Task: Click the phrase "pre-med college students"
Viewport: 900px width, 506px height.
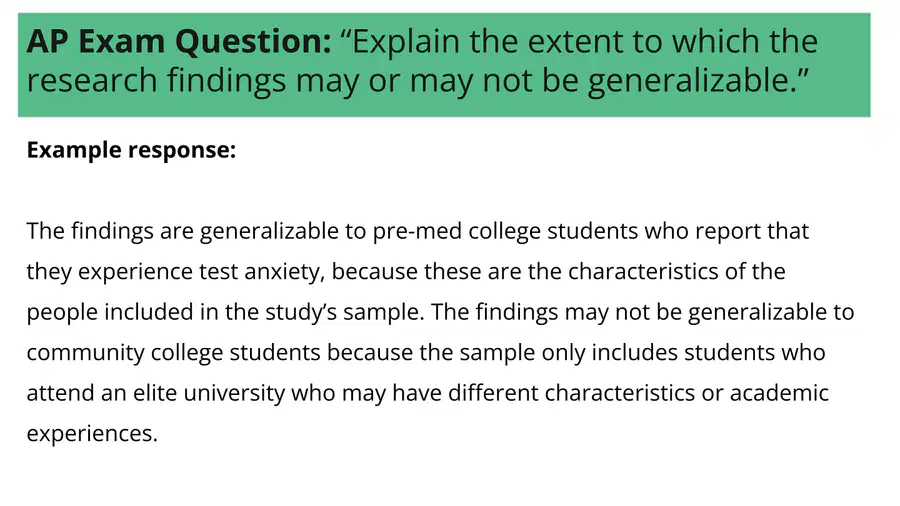Action: tap(505, 231)
